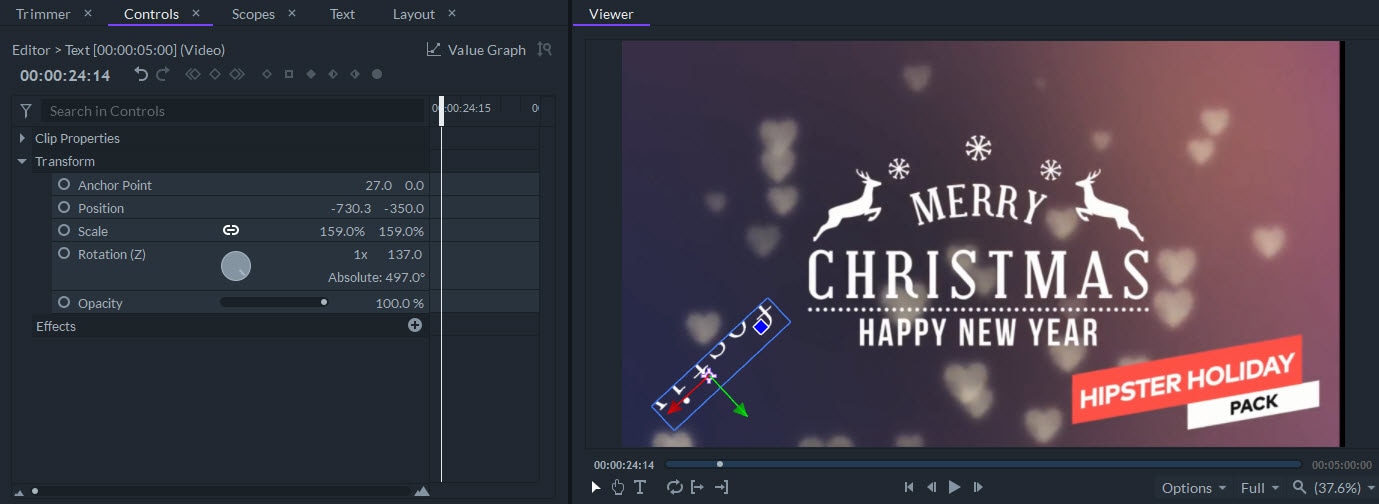The width and height of the screenshot is (1379, 504).
Task: Click the filled circle keyframe icon
Action: 377,74
